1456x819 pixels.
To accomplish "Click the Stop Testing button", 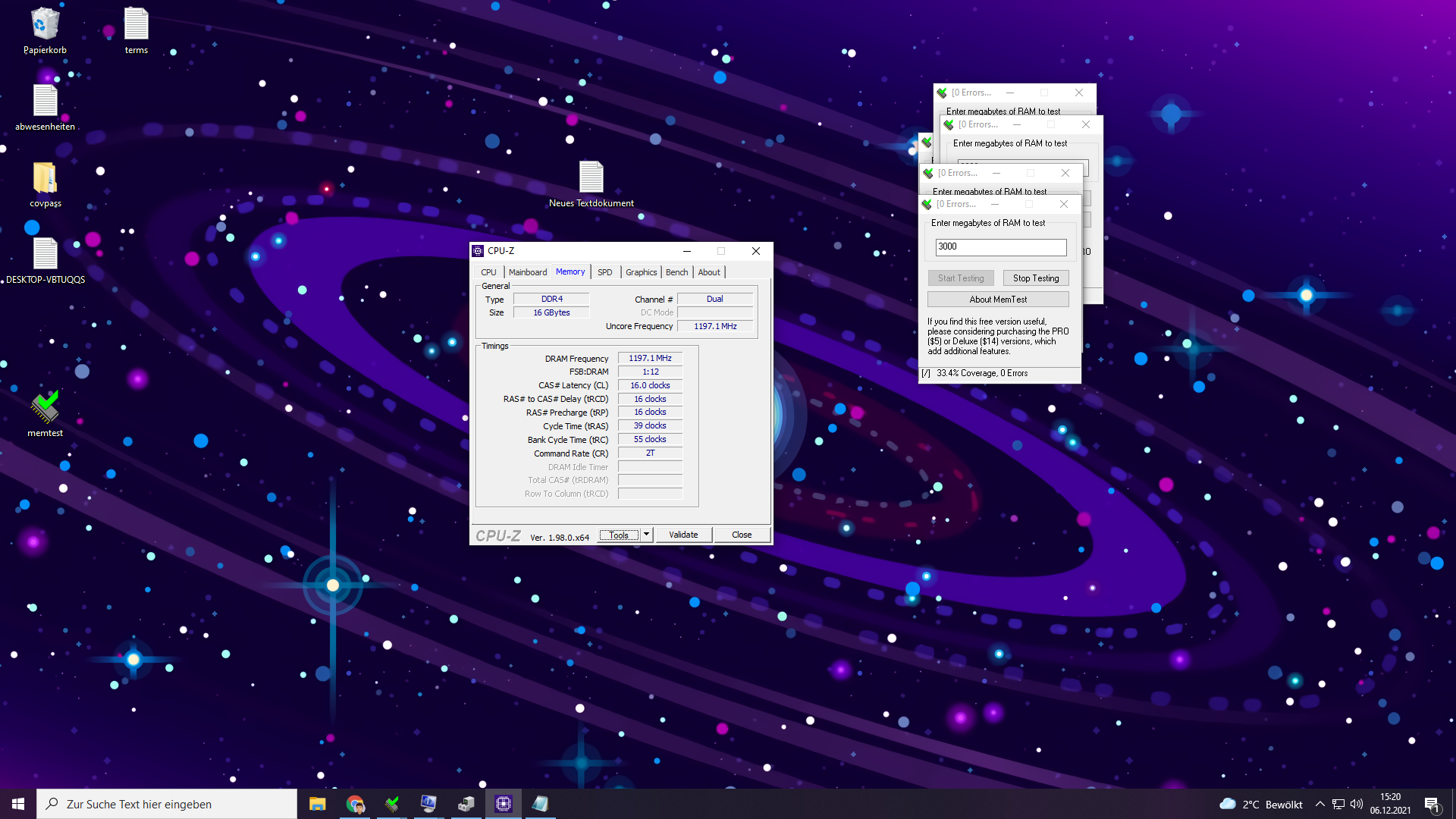I will coord(1035,278).
